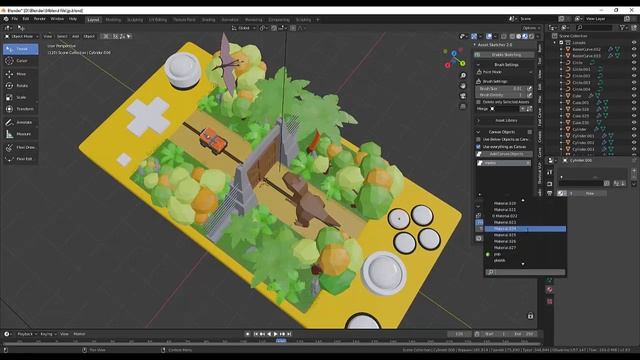Open the Playback dropdown in timeline
This screenshot has height=360, width=640.
pyautogui.click(x=27, y=334)
